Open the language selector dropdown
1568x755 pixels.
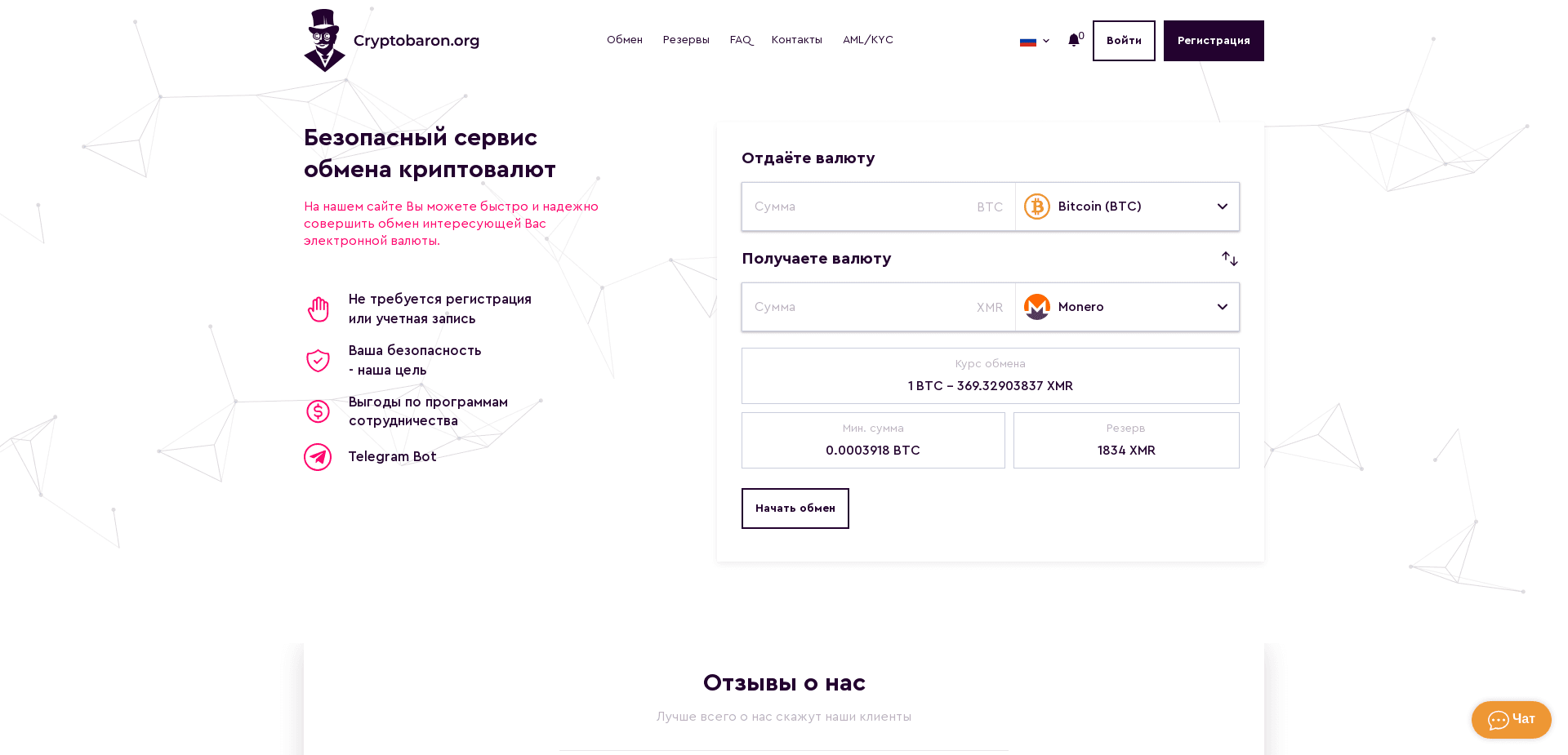1034,41
